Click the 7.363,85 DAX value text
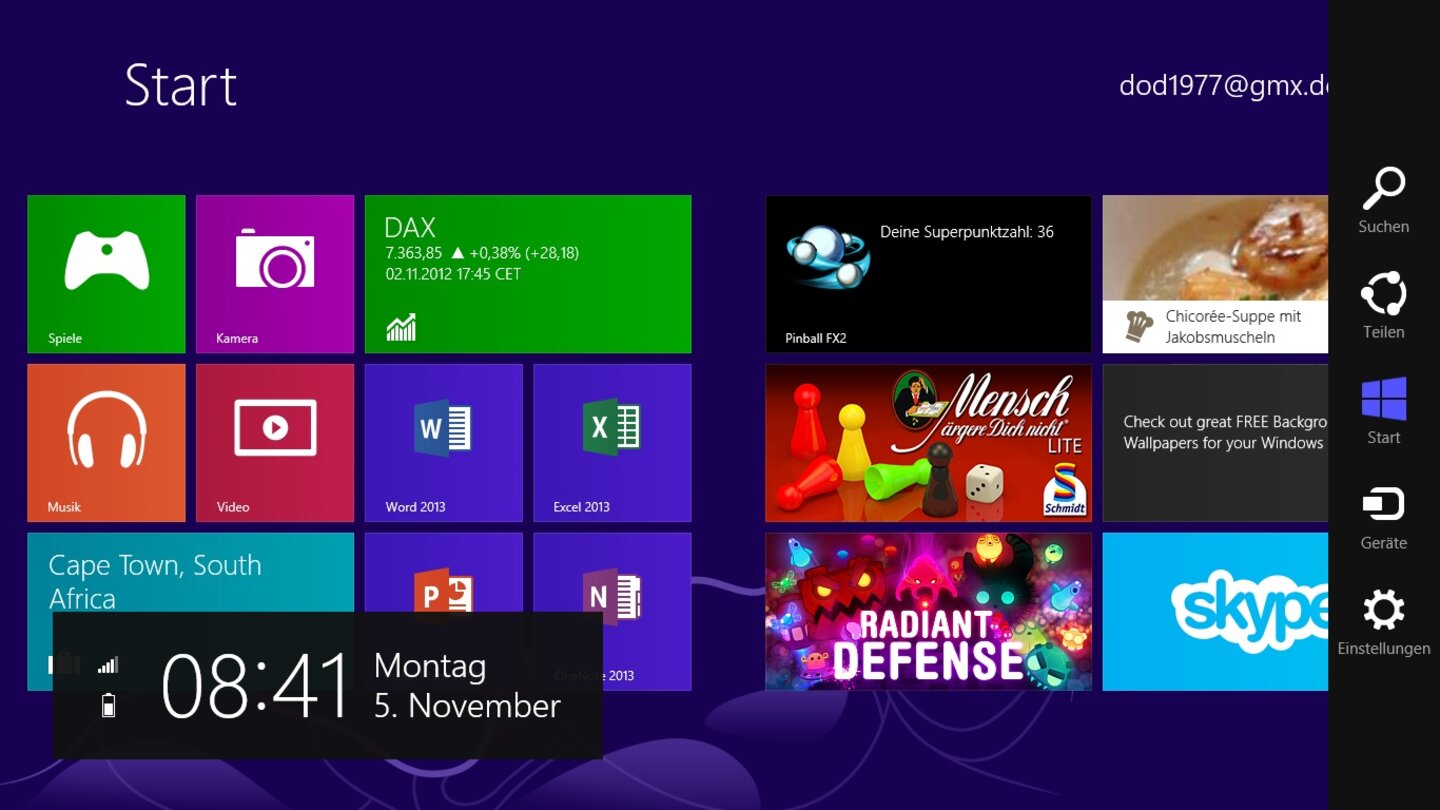Viewport: 1440px width, 810px height. pos(414,254)
